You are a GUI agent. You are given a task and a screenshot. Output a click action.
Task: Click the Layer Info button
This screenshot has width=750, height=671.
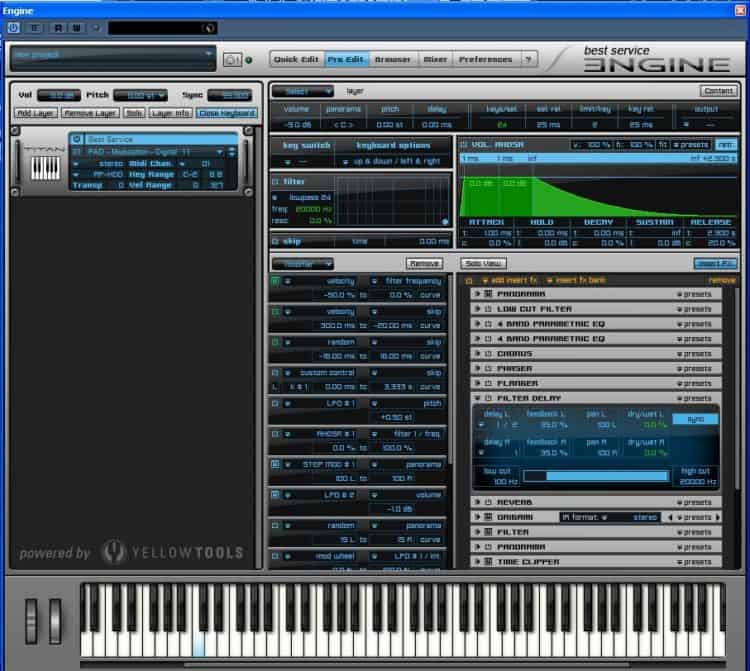point(171,113)
